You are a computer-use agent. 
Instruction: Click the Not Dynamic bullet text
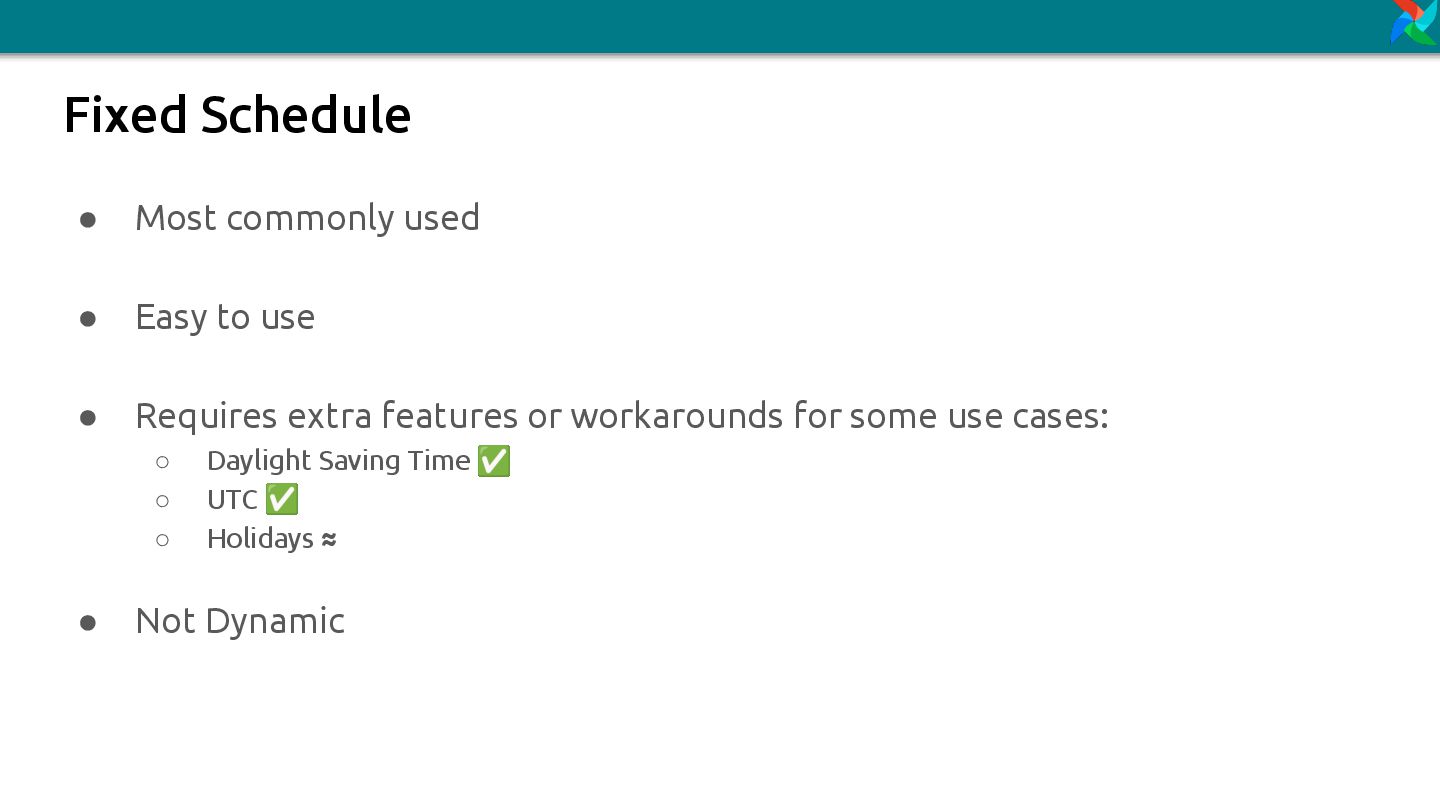point(240,621)
